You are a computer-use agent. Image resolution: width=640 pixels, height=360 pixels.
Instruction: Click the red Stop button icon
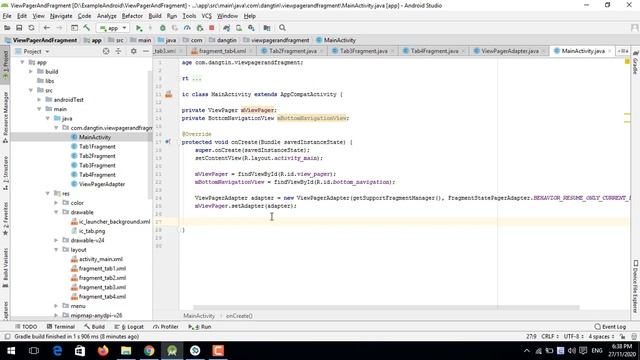pyautogui.click(x=211, y=28)
